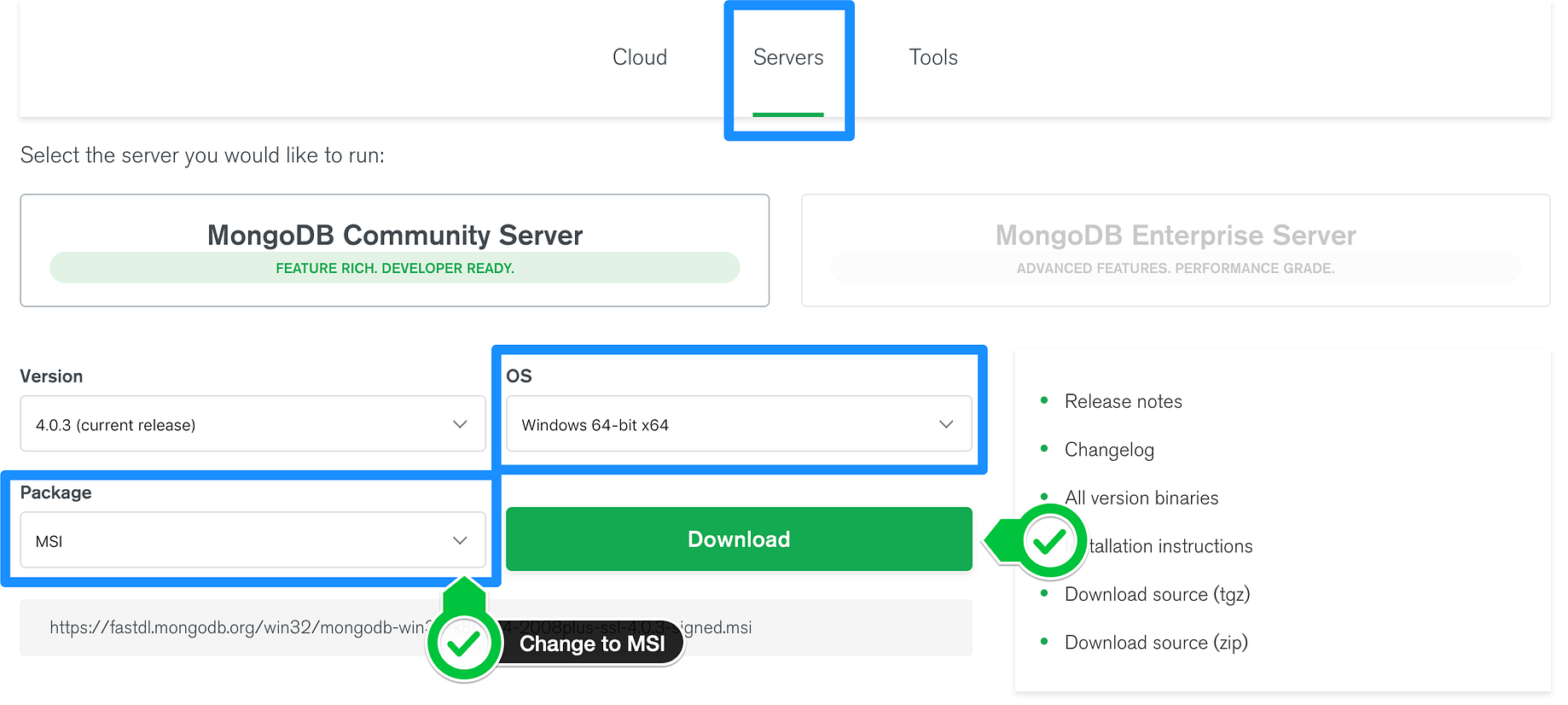Click the fastdl.mongodb.org download URL text

tap(401, 627)
